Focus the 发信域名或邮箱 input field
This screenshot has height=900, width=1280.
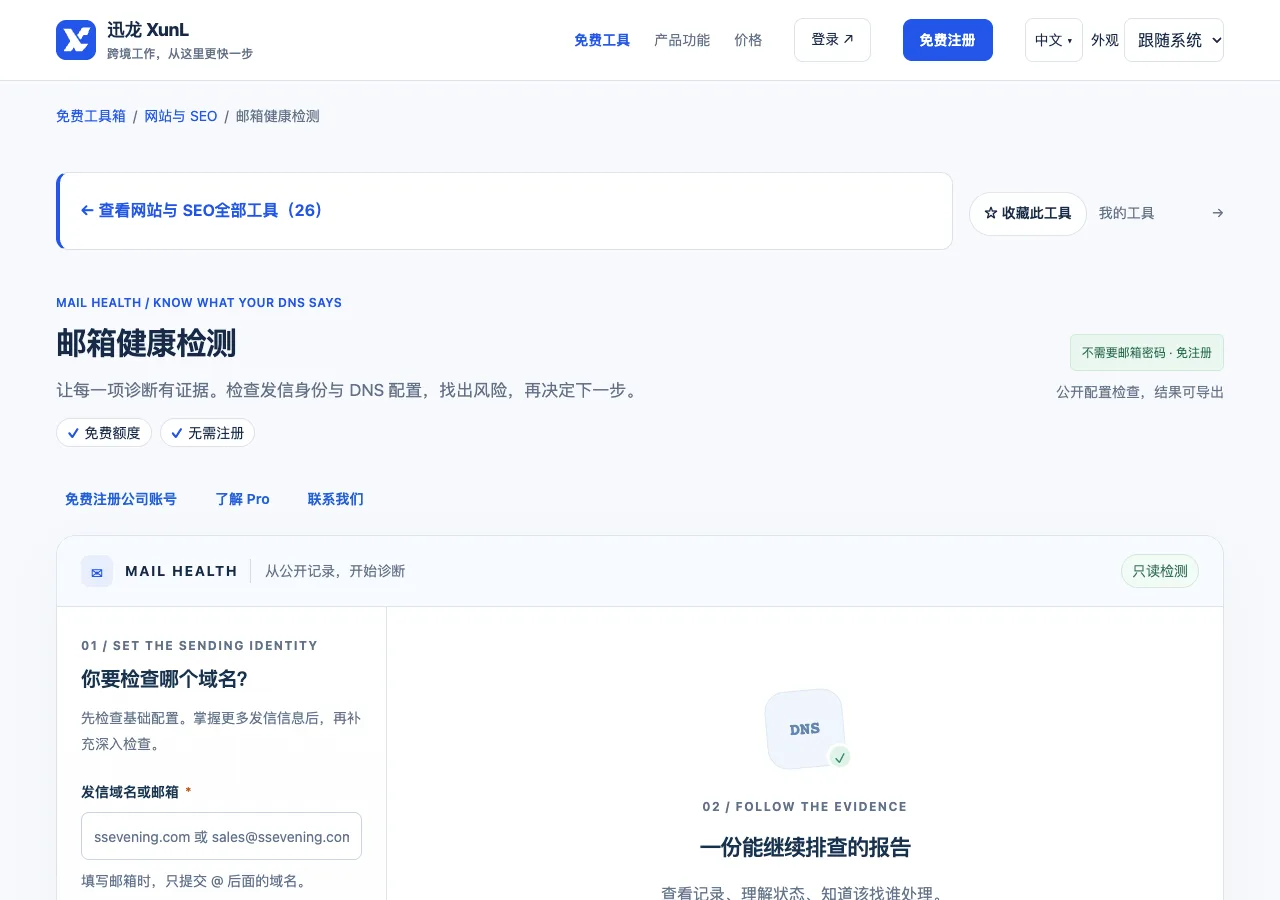tap(221, 836)
